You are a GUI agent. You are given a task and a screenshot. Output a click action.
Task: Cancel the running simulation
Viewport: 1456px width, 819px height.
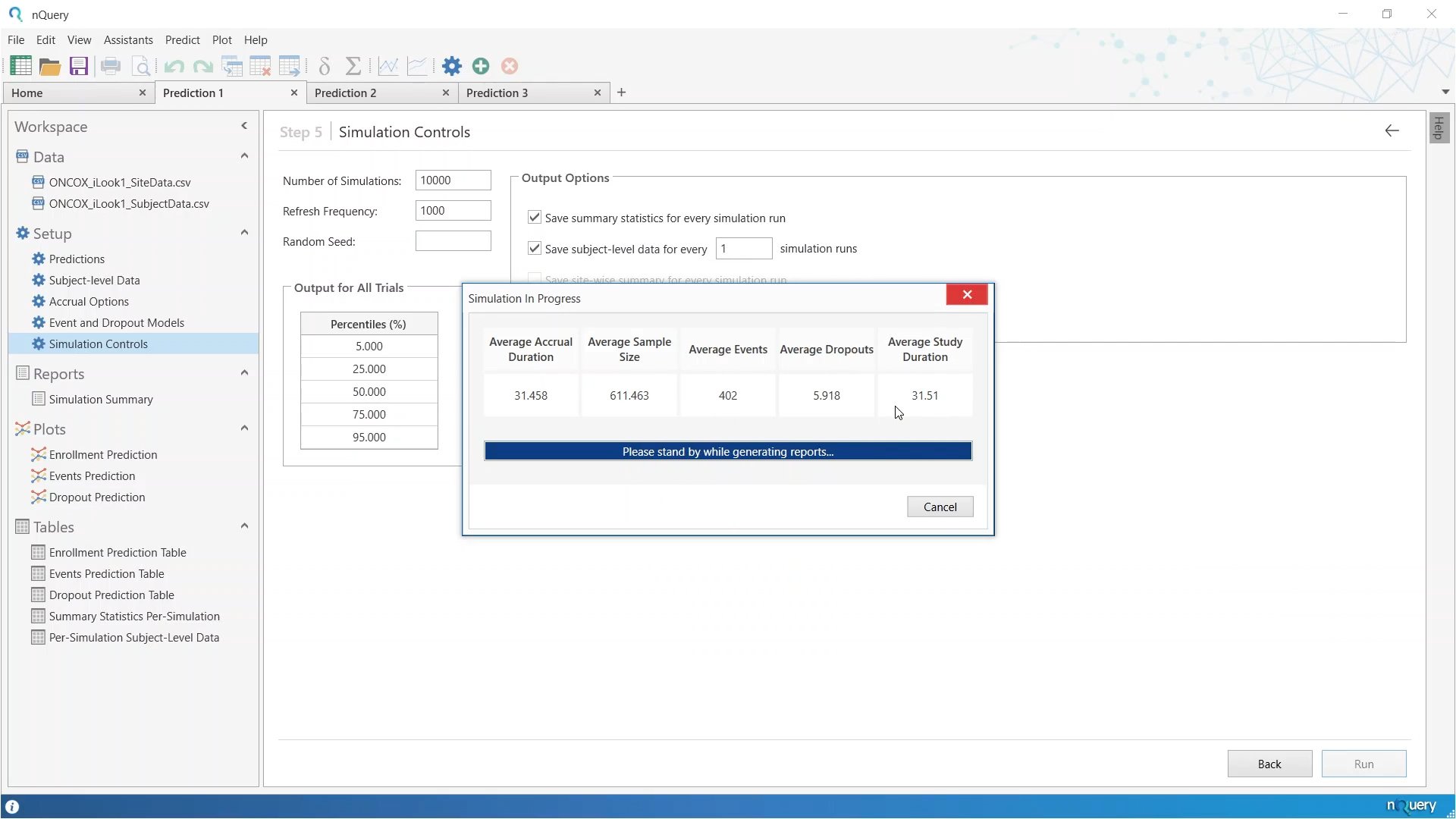pos(940,506)
